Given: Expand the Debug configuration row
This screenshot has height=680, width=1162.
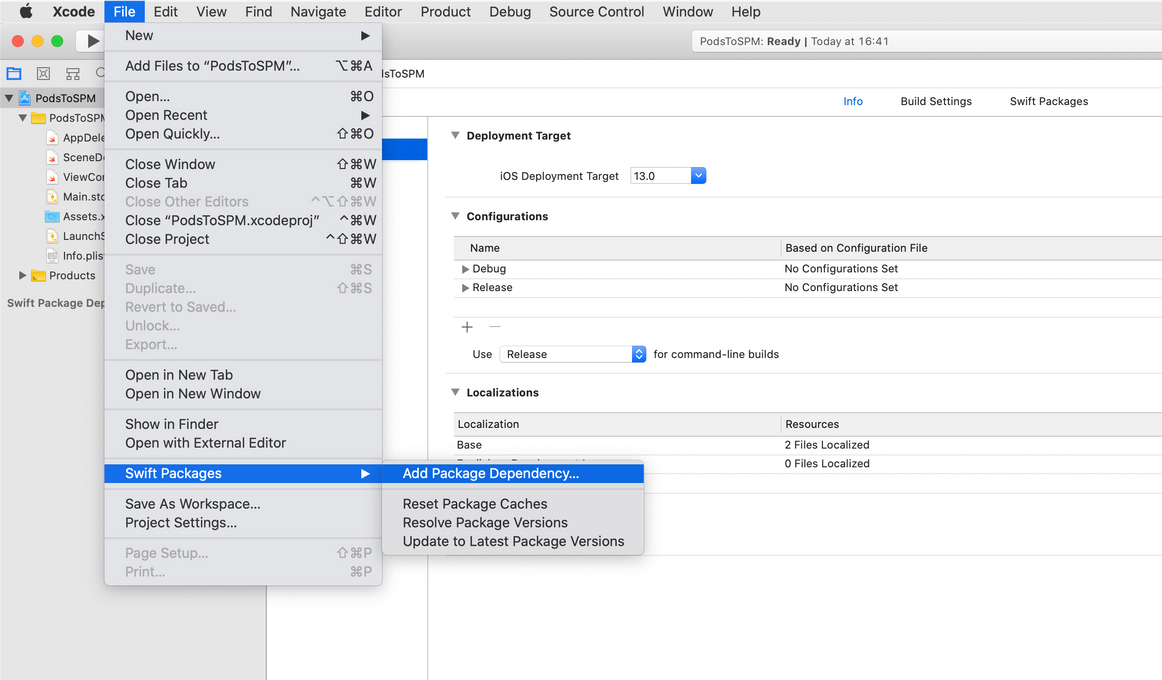Looking at the screenshot, I should [465, 269].
